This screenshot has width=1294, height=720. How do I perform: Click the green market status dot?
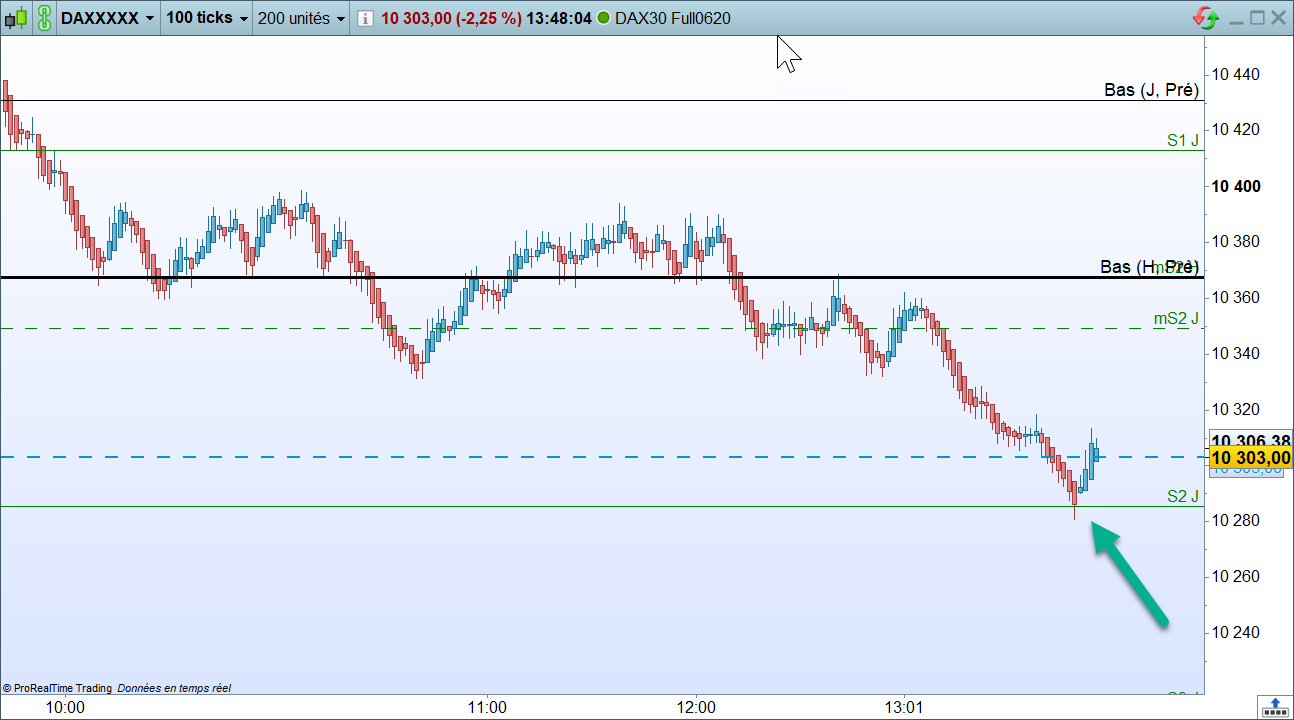click(603, 19)
